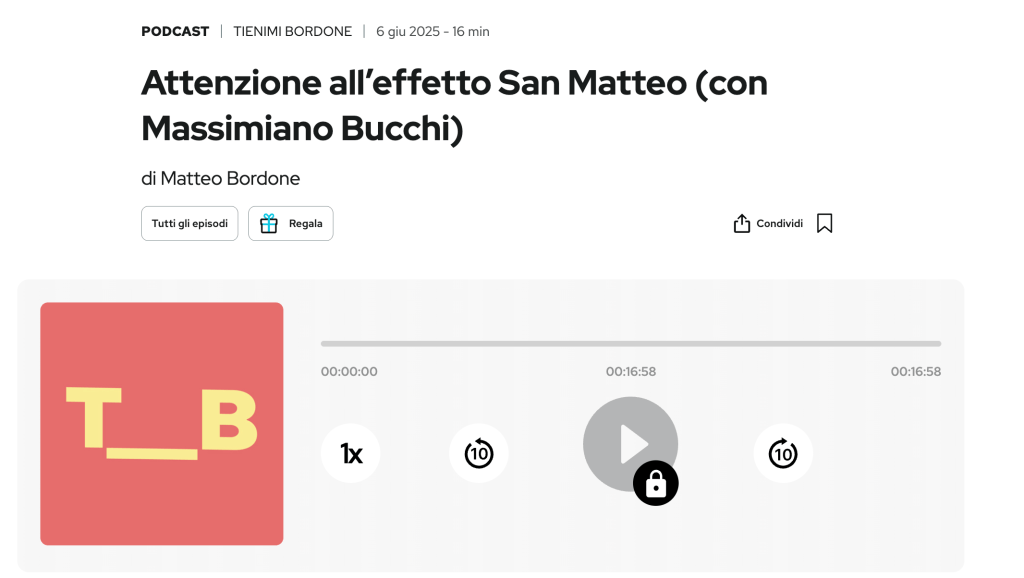Open author Matteo Bordone's page

coord(230,179)
